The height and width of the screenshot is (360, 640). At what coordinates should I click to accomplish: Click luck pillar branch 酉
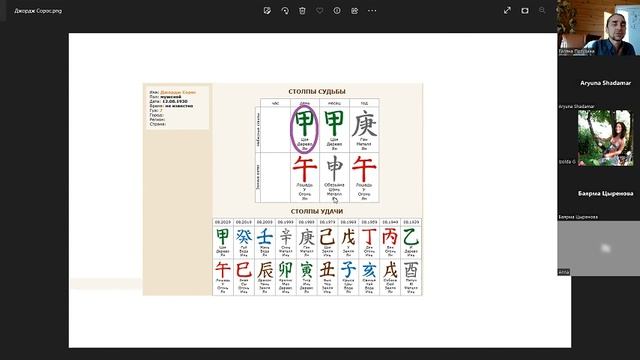411,270
